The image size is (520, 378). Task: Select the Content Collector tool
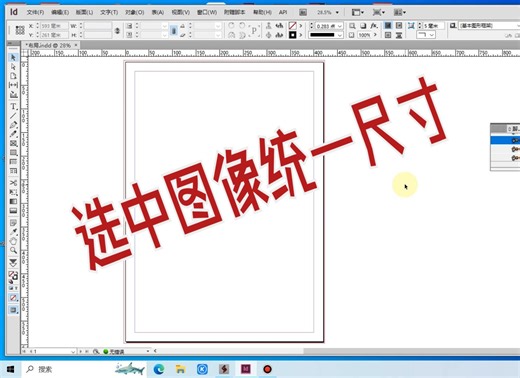[13, 95]
